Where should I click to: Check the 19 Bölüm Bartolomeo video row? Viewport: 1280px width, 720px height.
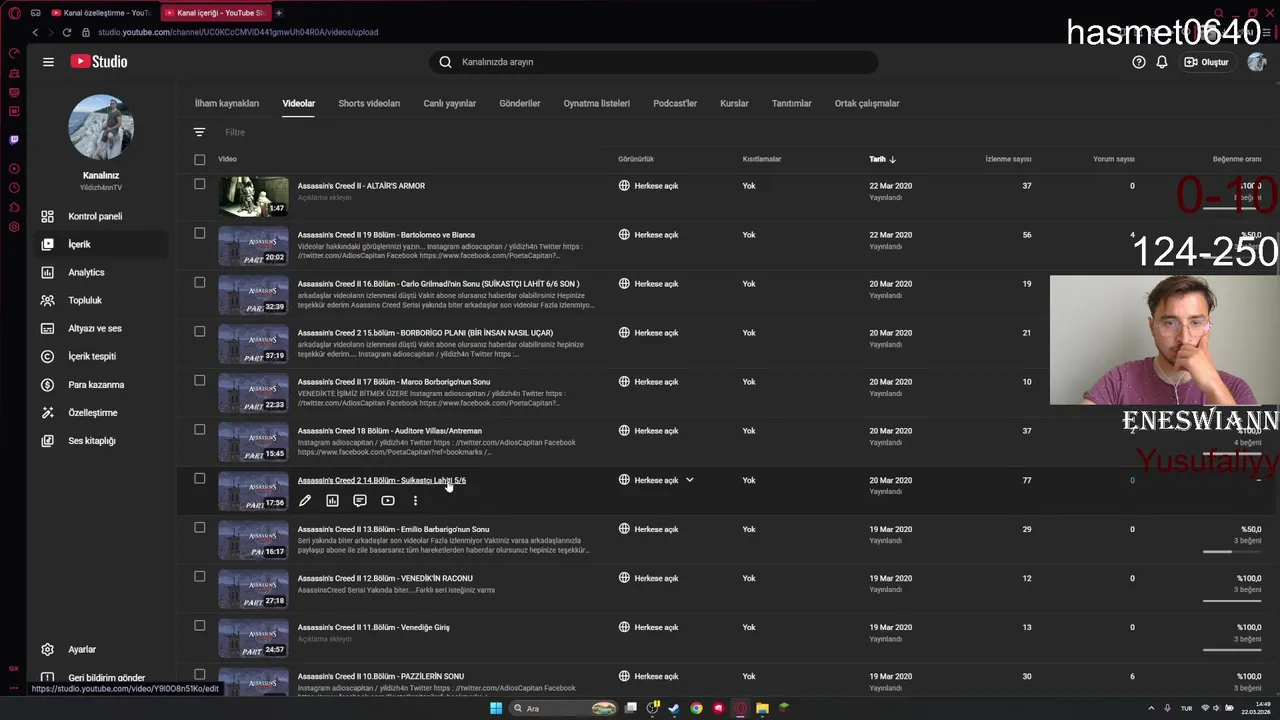[200, 233]
